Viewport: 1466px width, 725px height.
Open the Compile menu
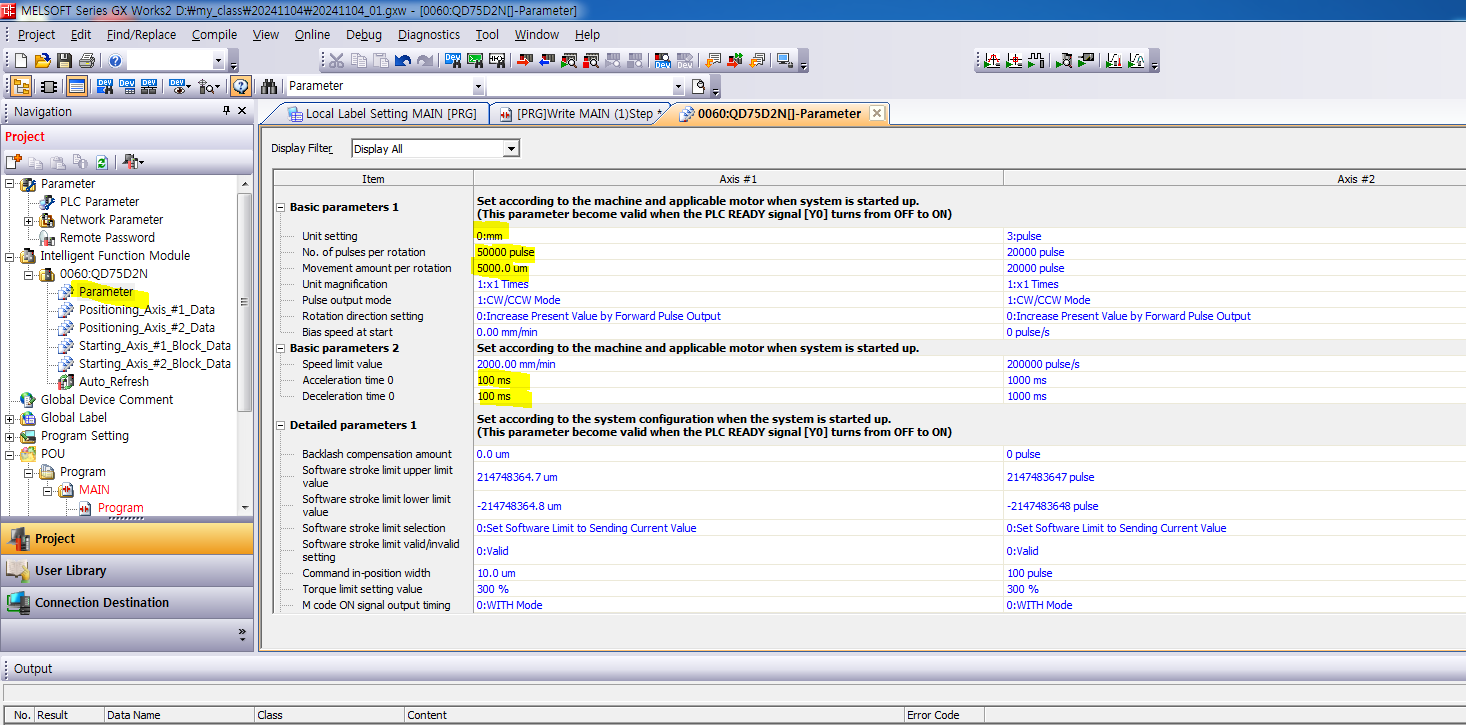click(x=214, y=34)
